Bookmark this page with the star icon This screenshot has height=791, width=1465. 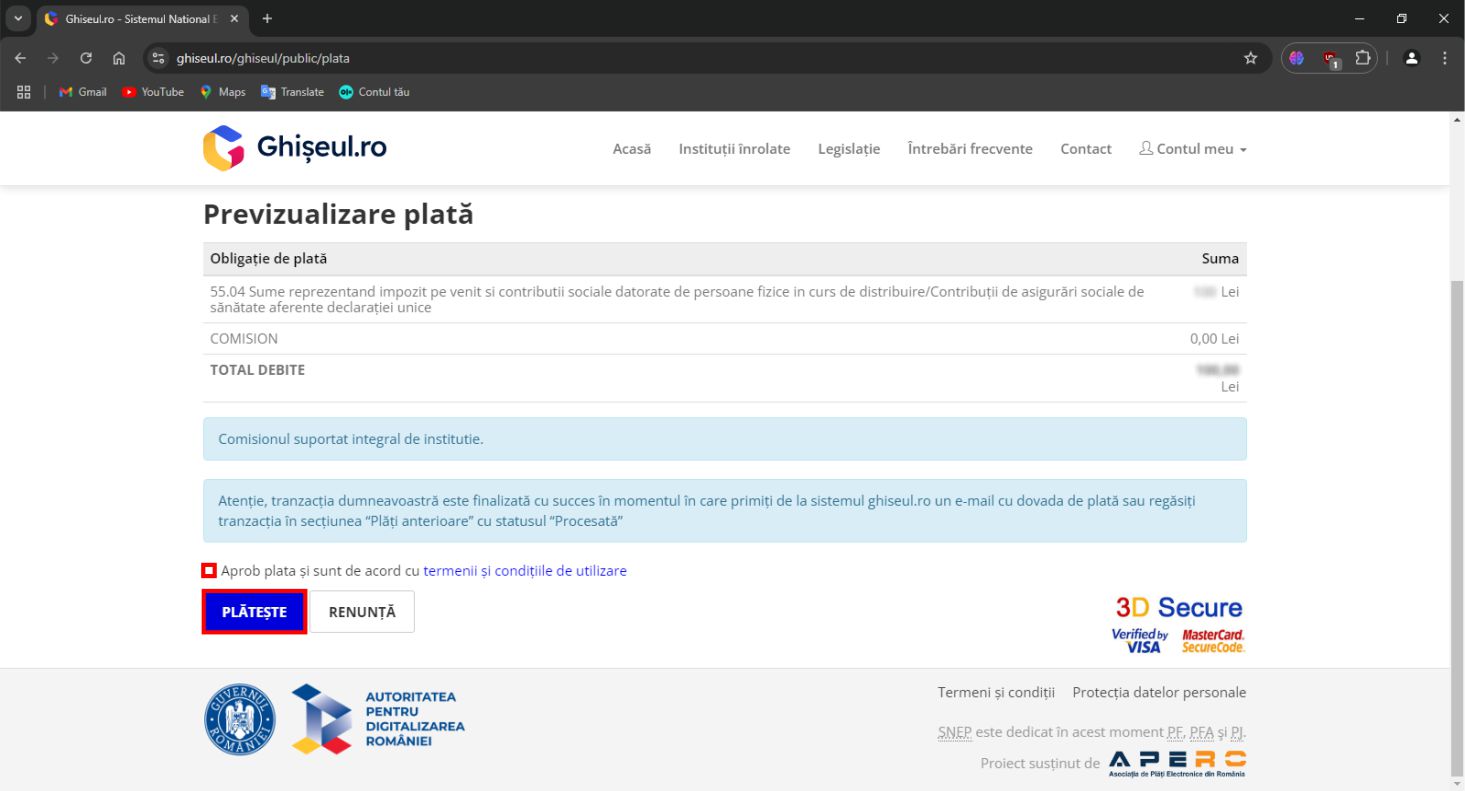click(1250, 58)
